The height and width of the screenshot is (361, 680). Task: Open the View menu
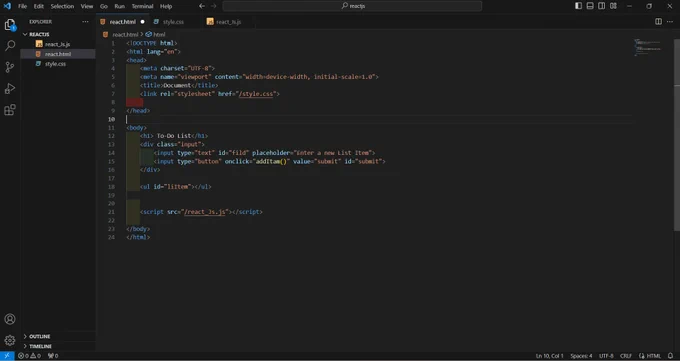[x=87, y=6]
